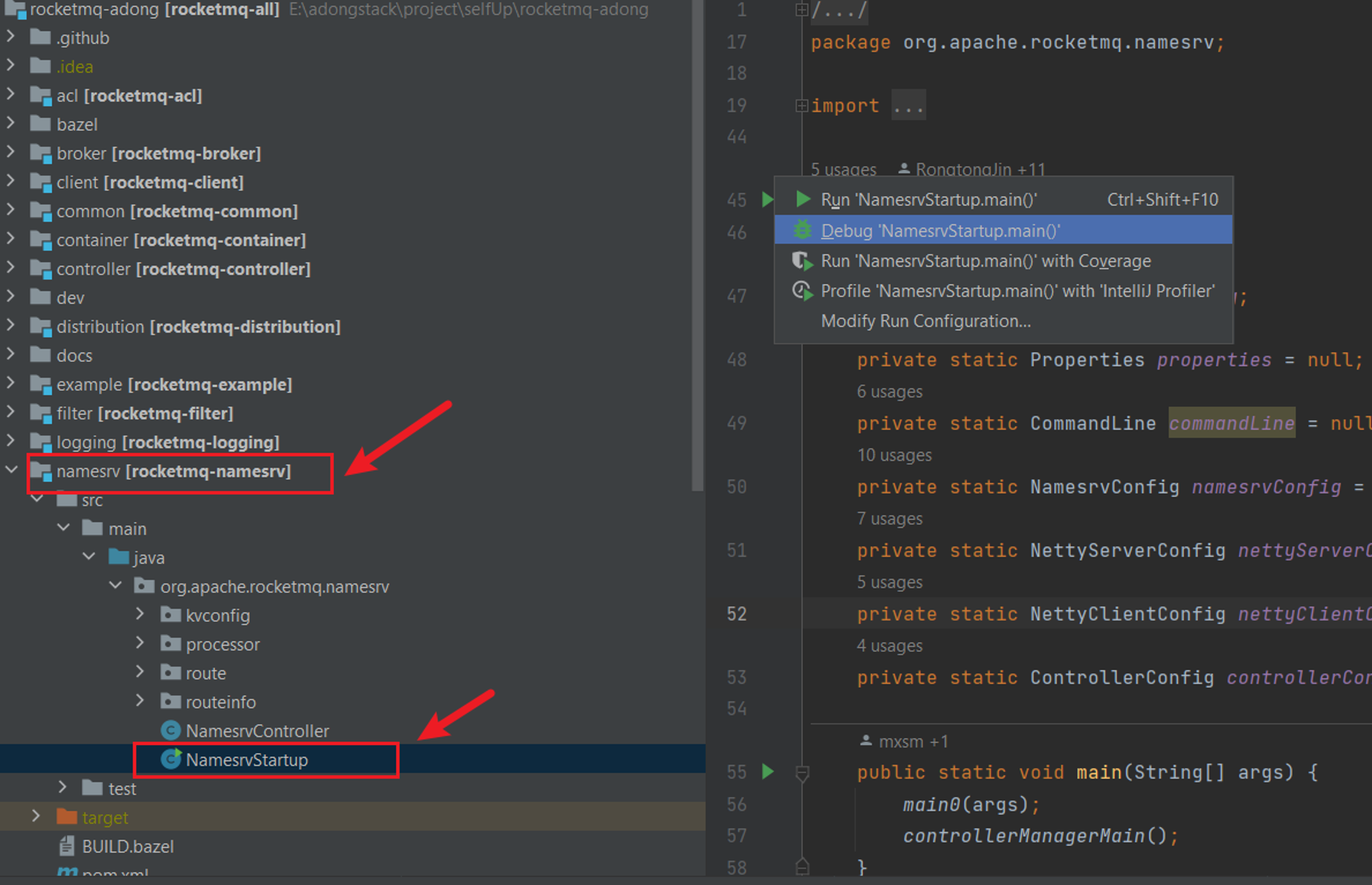
Task: Expand the kvconfig package
Action: point(140,614)
